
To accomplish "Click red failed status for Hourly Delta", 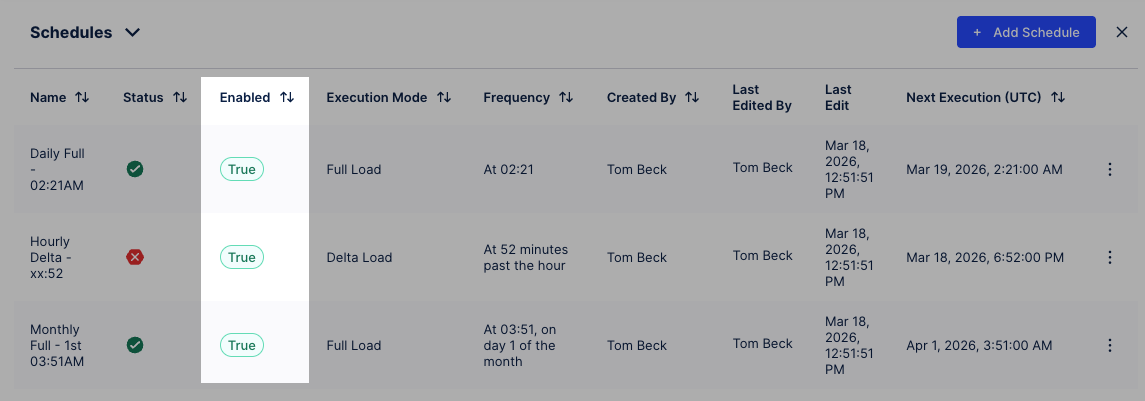I will tap(135, 257).
